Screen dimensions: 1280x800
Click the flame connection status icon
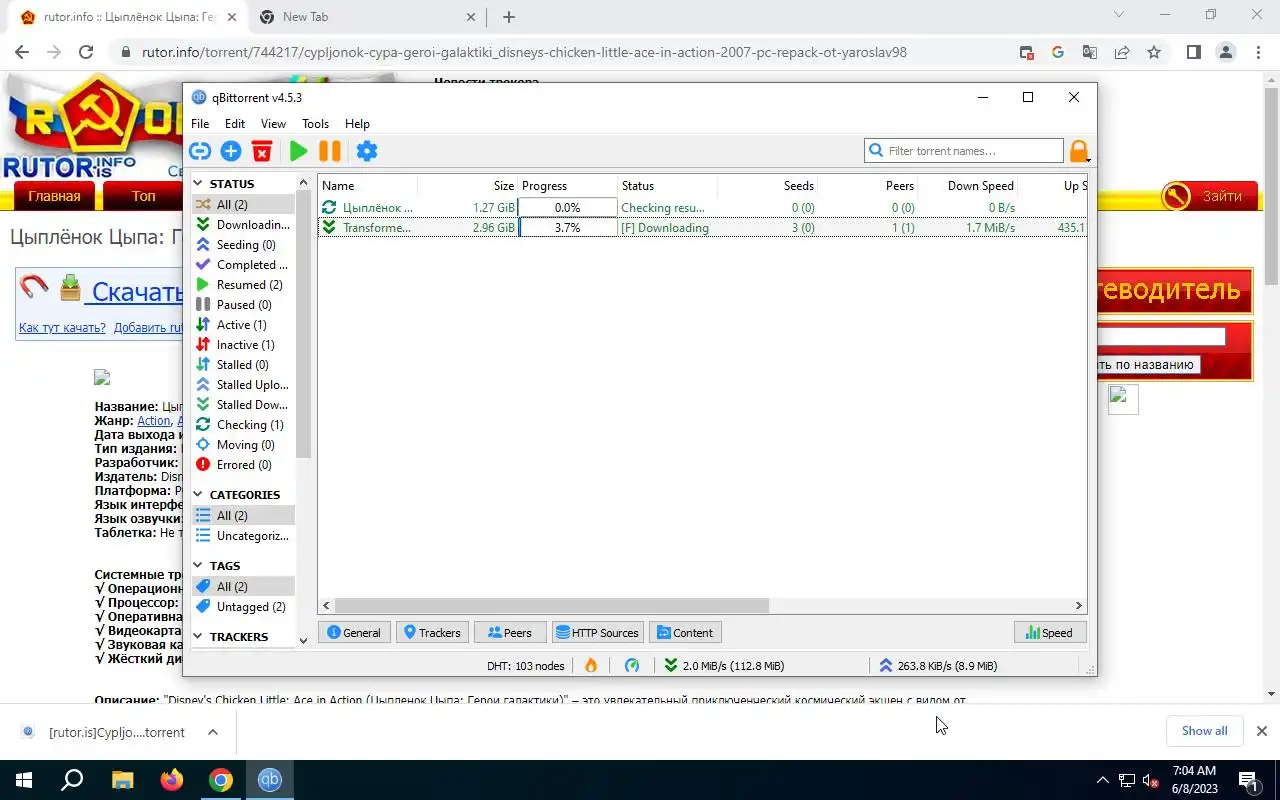point(591,666)
